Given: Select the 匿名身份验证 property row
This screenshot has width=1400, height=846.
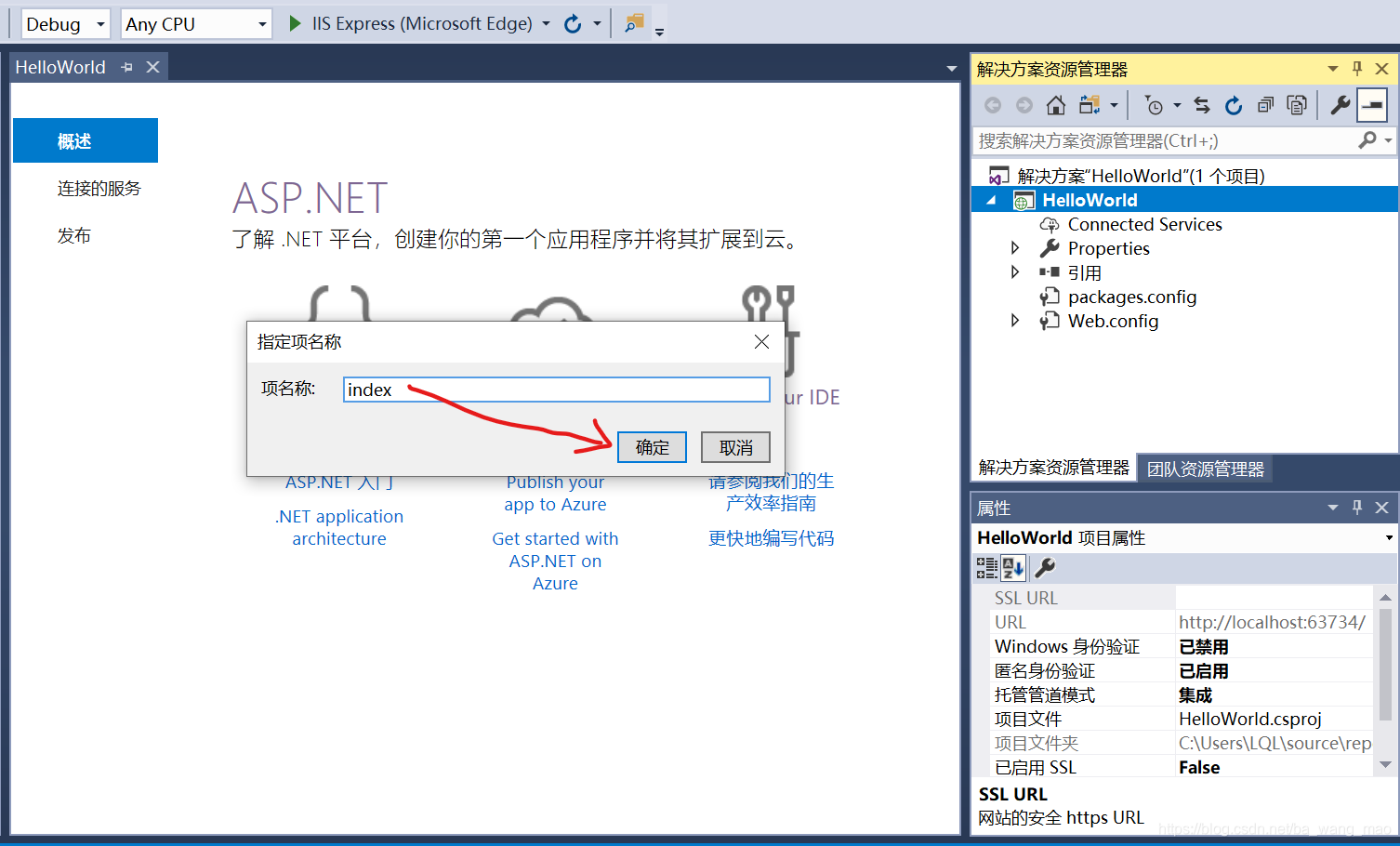Looking at the screenshot, I should click(1182, 670).
